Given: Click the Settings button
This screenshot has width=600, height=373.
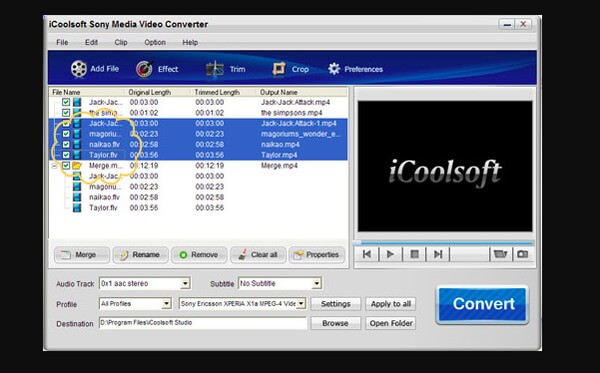Looking at the screenshot, I should click(x=336, y=304).
